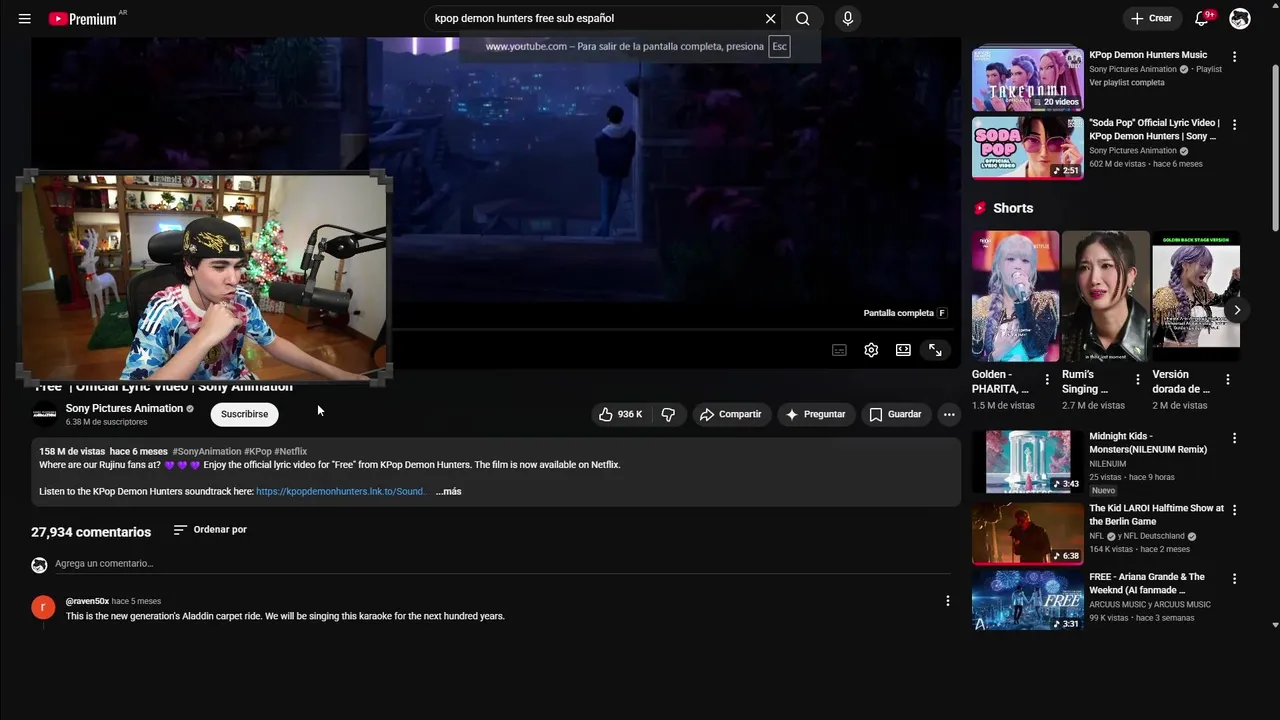Open title "Soda Pop" Official Lyric Video
This screenshot has width=1280, height=720.
click(1154, 130)
